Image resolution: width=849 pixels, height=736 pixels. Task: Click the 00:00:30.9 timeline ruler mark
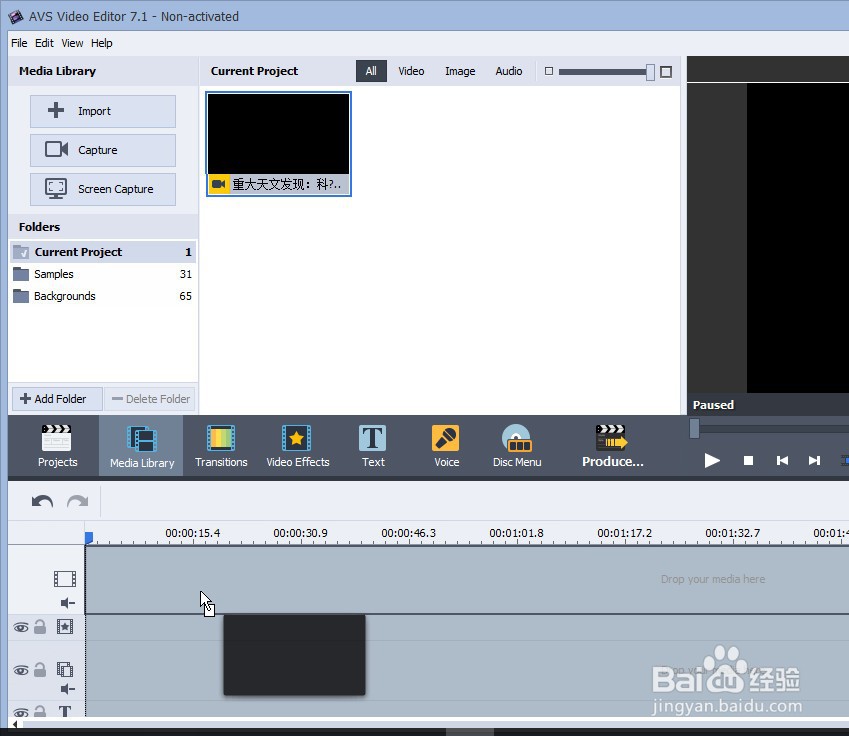(x=300, y=533)
